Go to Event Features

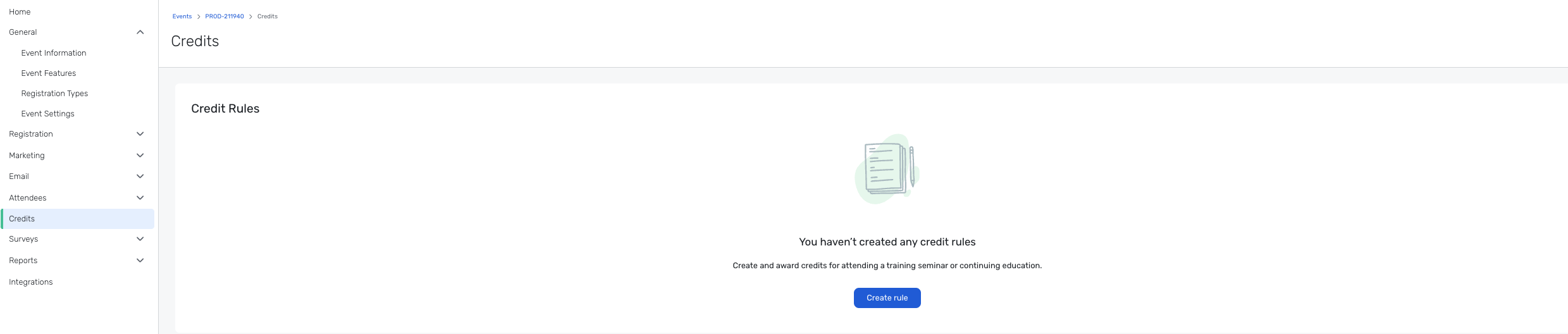(x=49, y=73)
